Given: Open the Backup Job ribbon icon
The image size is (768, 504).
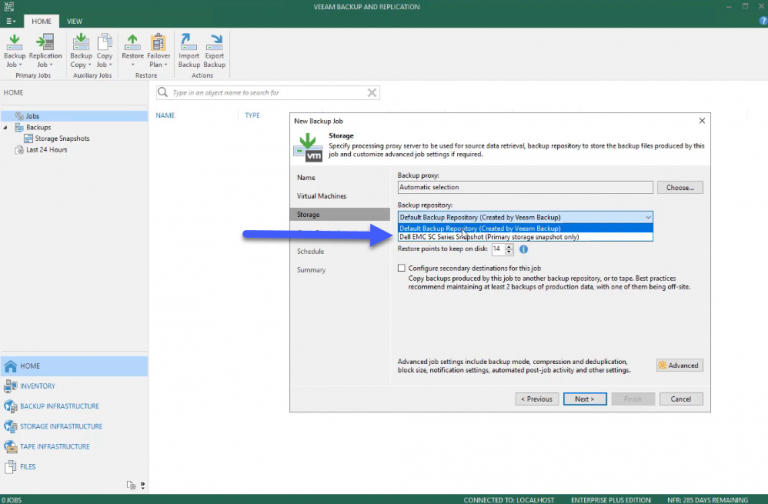Looking at the screenshot, I should [14, 50].
